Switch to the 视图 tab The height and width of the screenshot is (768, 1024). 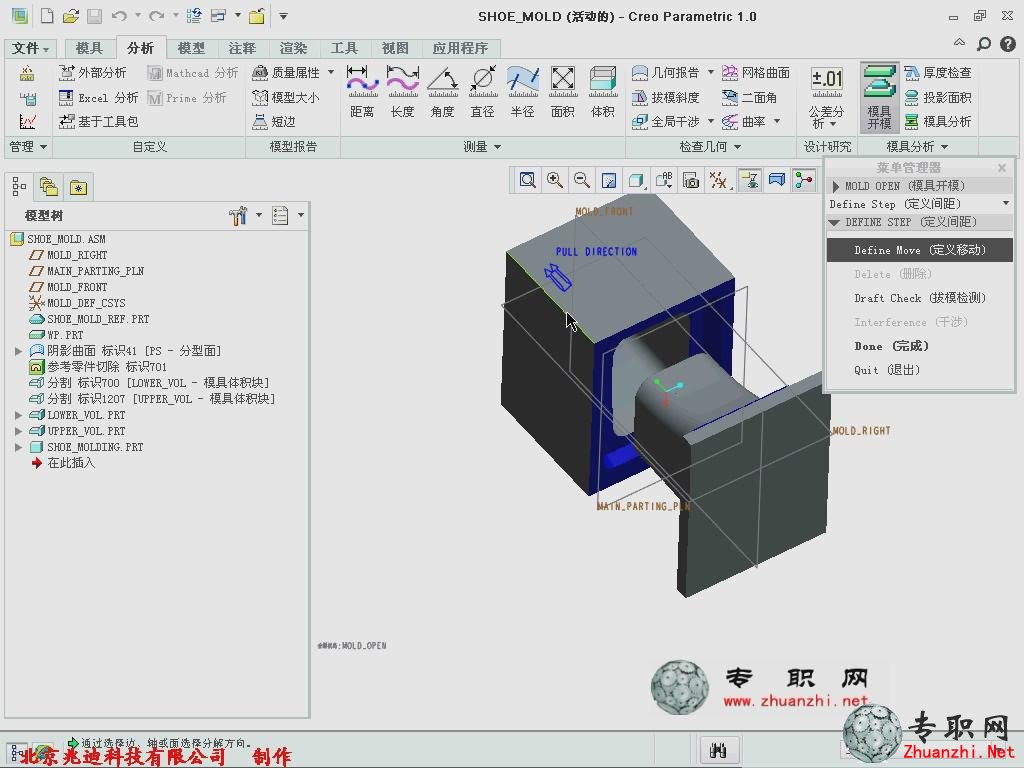[x=395, y=48]
